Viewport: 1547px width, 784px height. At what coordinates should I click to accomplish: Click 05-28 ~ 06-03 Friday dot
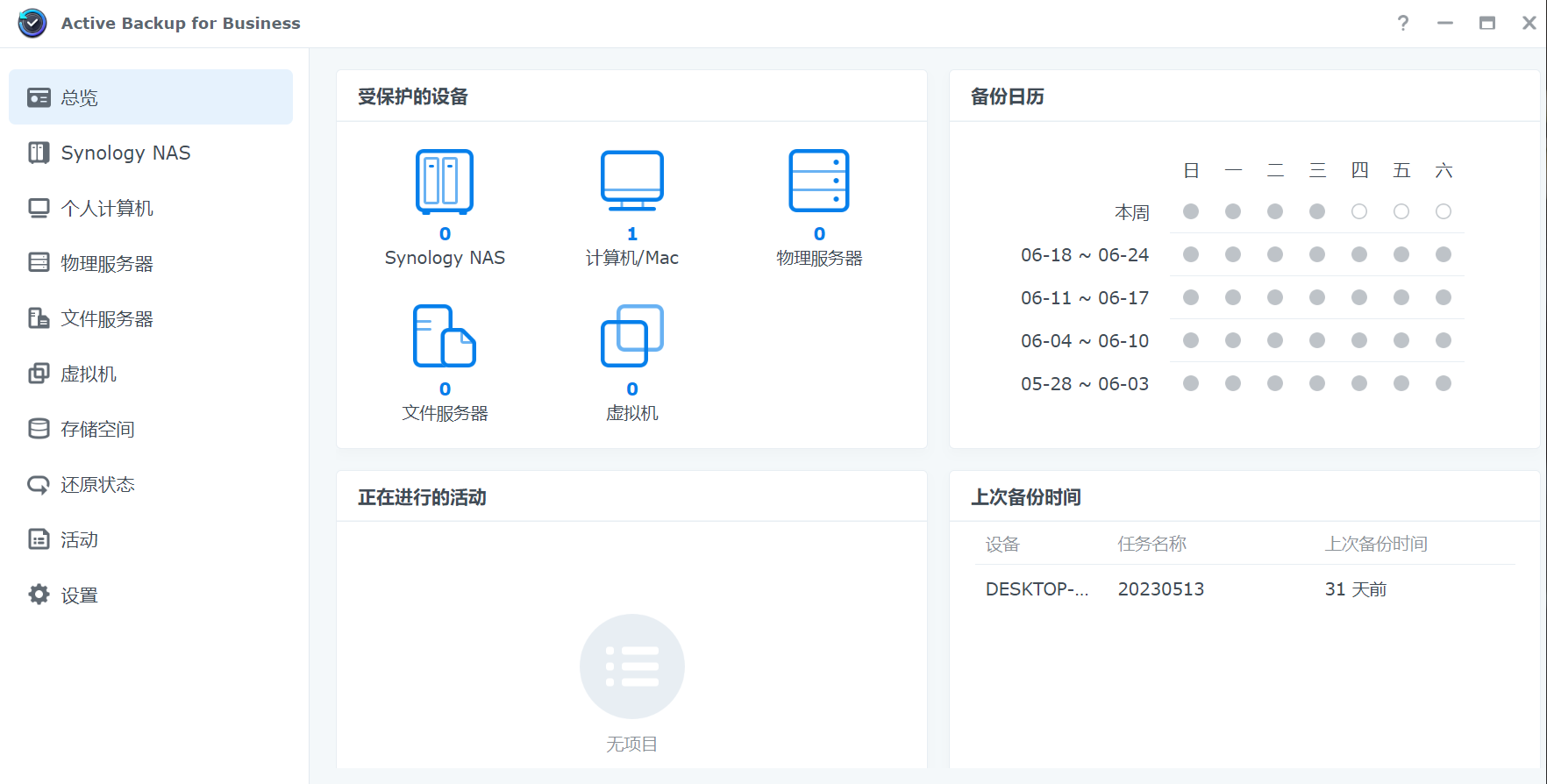(1401, 383)
